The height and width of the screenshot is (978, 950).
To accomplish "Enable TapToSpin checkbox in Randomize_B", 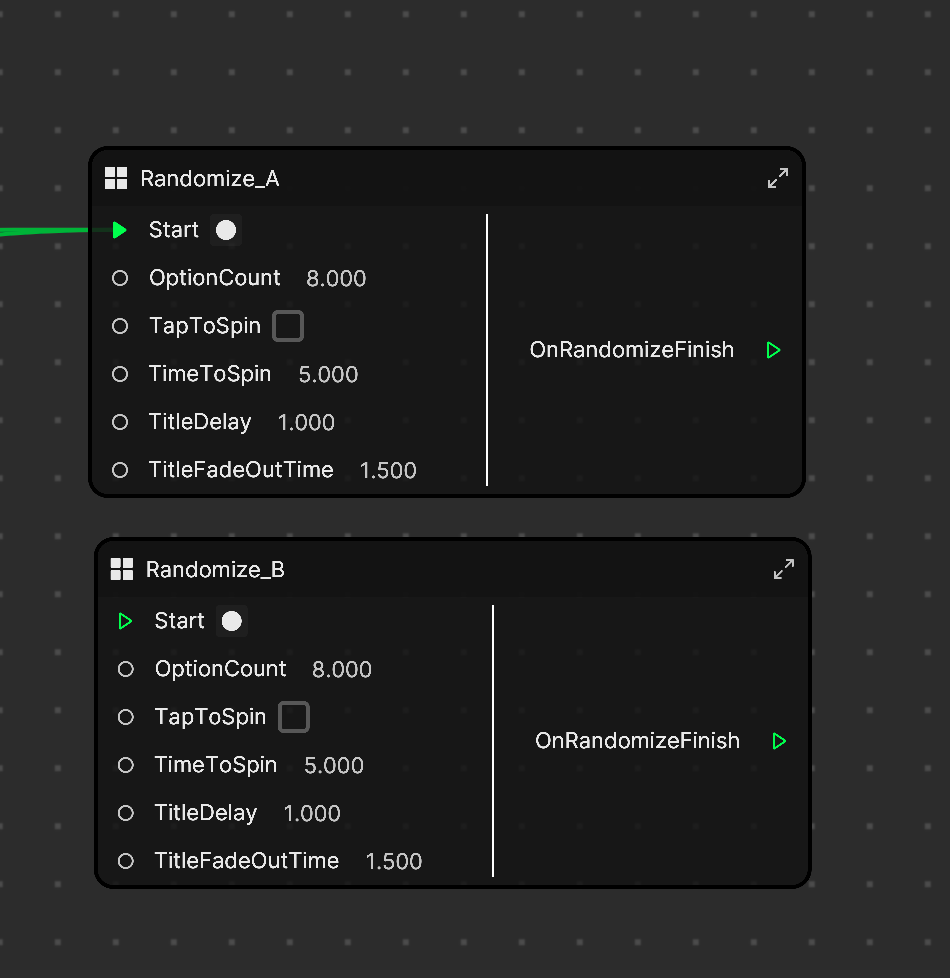I will click(x=294, y=717).
